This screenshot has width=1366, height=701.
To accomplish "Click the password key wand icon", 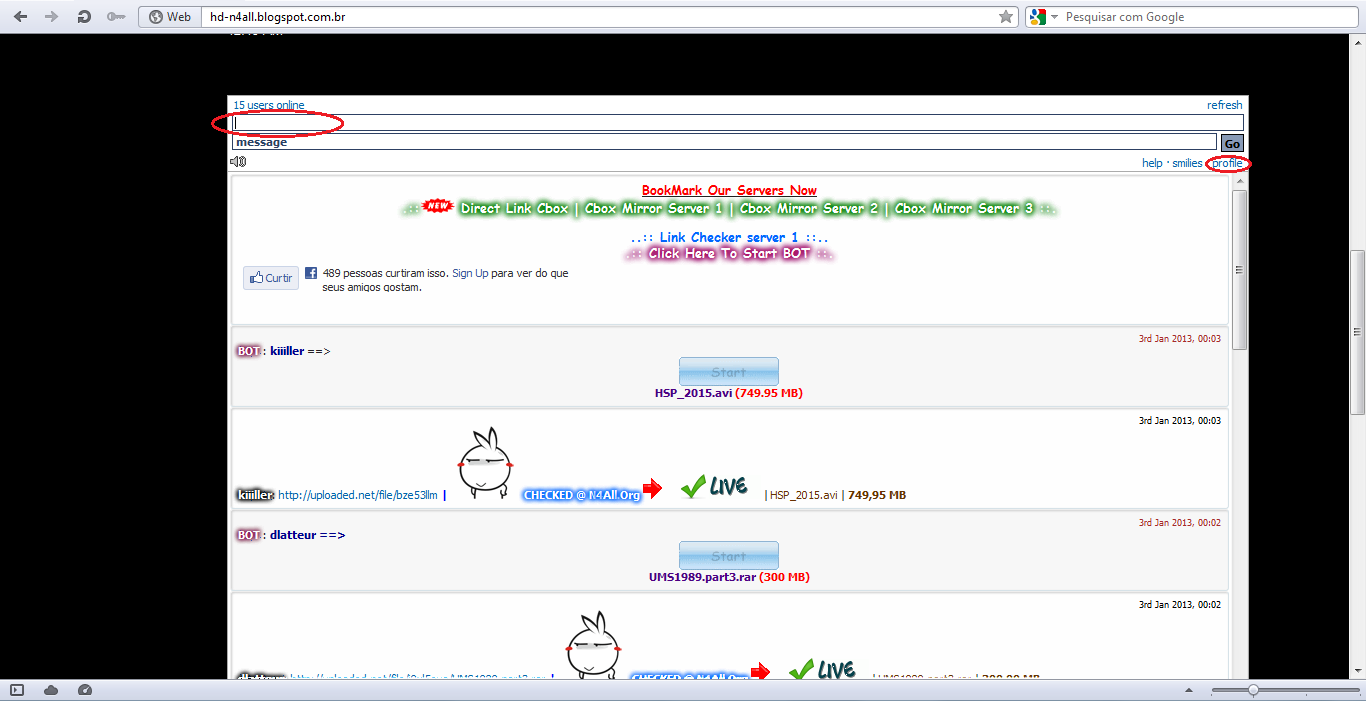I will coord(116,17).
